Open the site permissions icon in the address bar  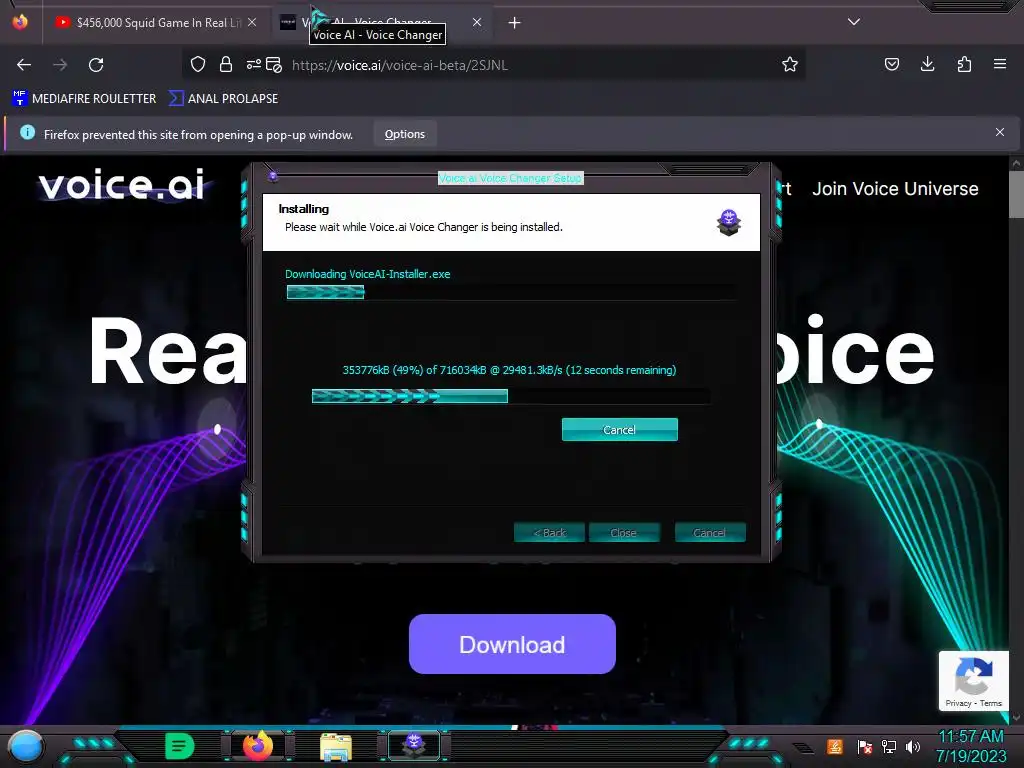[253, 64]
